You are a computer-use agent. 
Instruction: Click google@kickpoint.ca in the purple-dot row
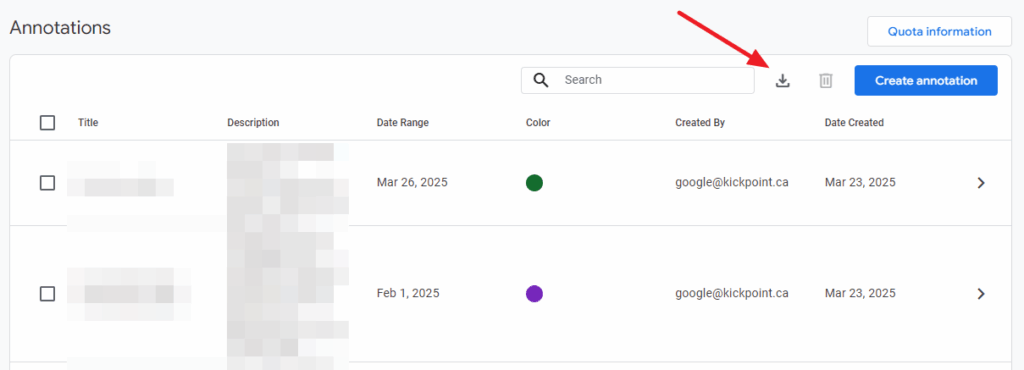coord(731,294)
